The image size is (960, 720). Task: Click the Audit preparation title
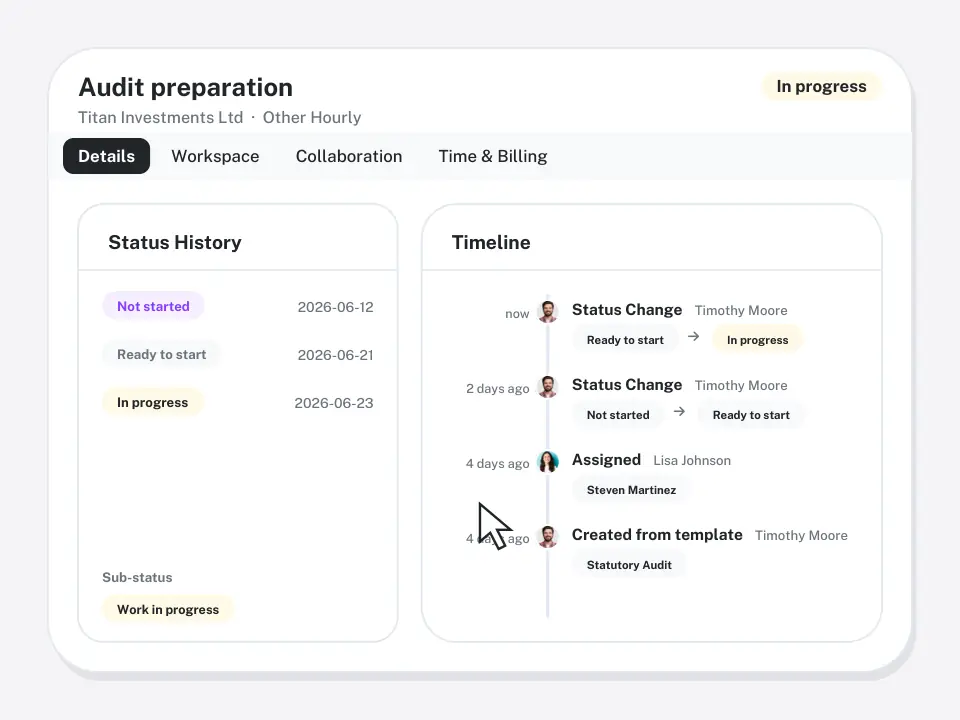[x=186, y=87]
